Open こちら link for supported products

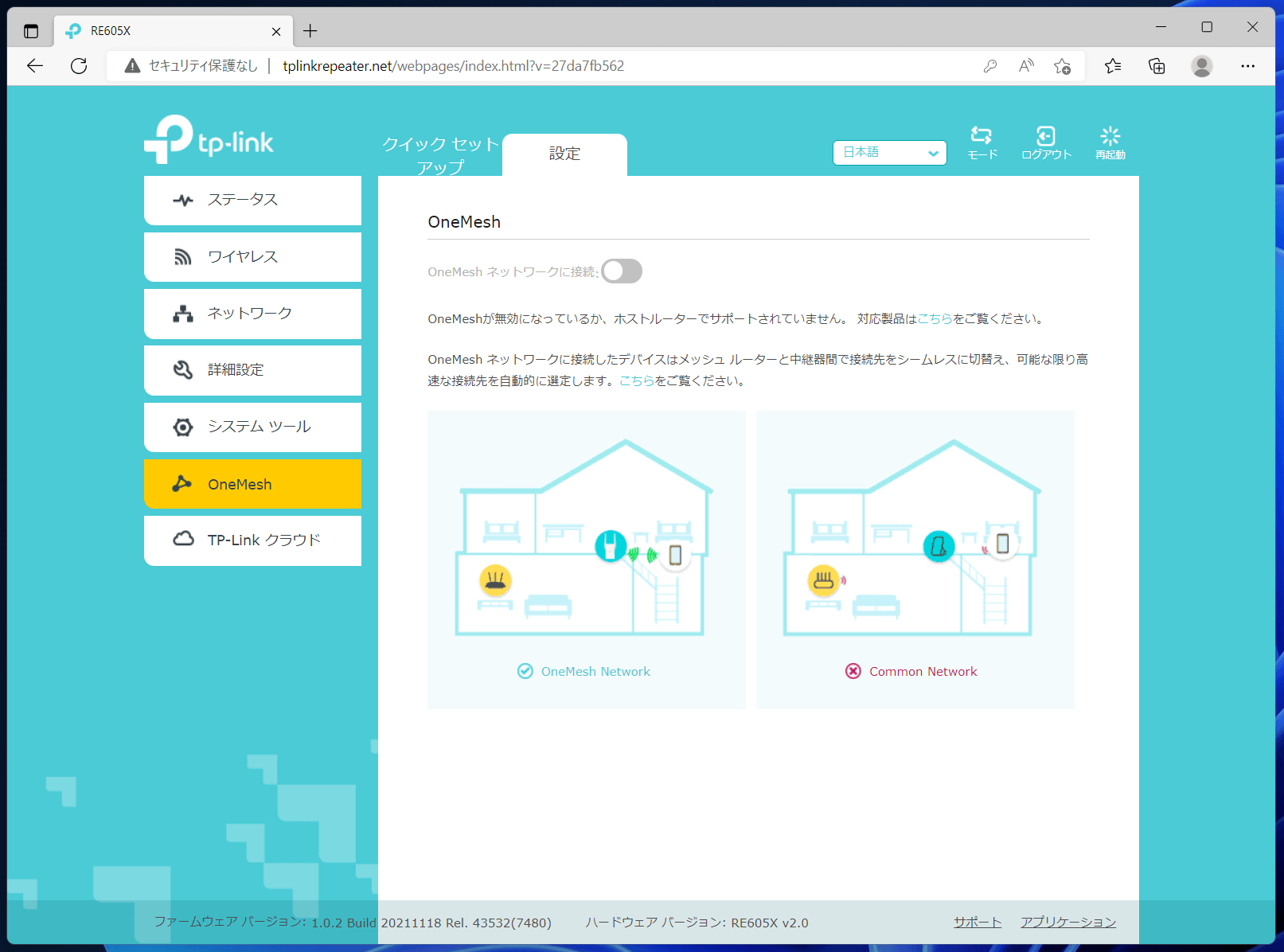[935, 318]
